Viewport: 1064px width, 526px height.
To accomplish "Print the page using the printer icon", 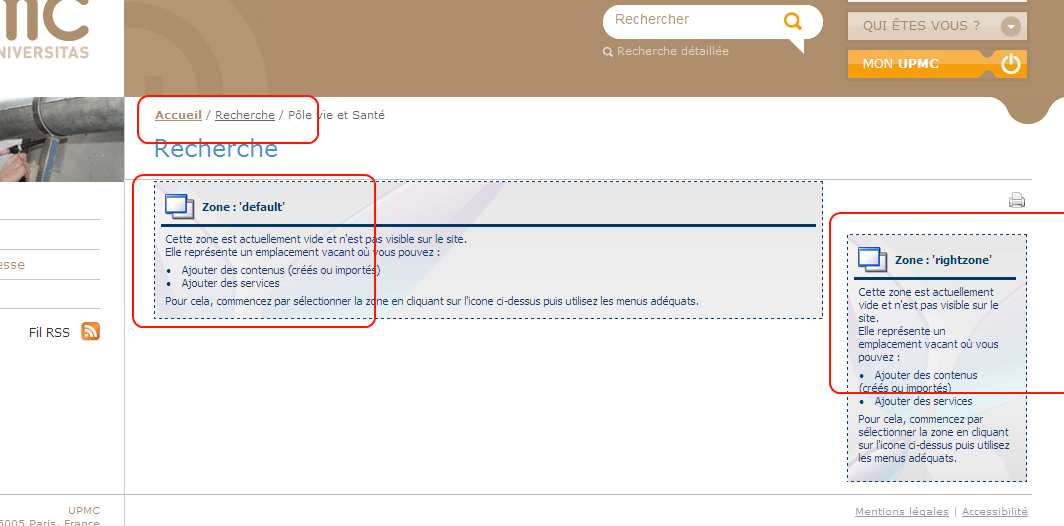I will pyautogui.click(x=1017, y=200).
